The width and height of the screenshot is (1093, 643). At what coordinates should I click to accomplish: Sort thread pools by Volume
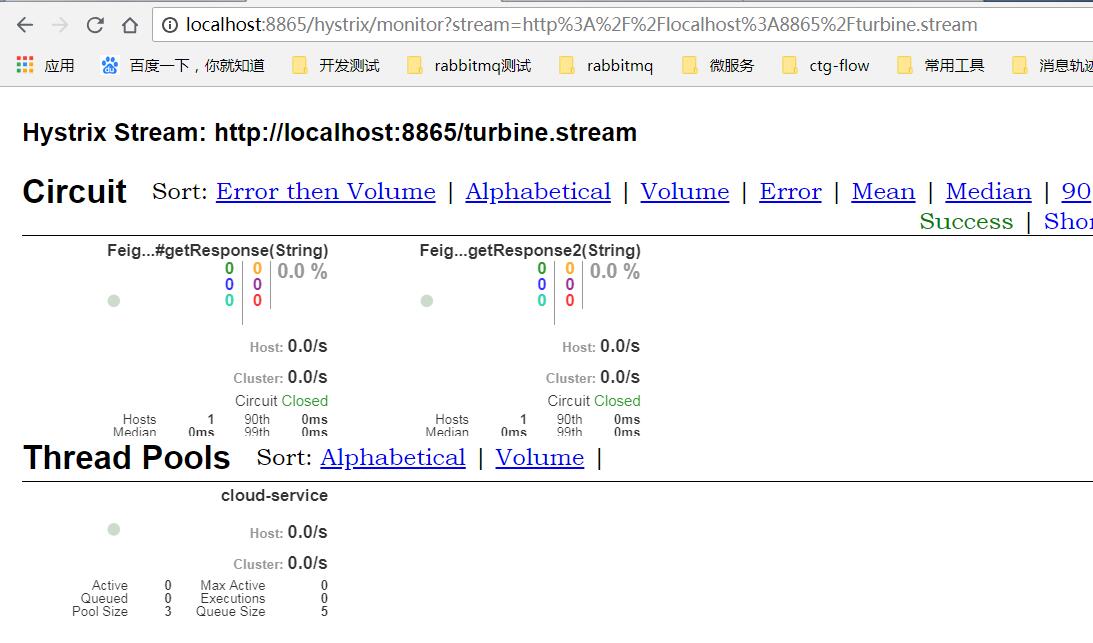tap(540, 457)
